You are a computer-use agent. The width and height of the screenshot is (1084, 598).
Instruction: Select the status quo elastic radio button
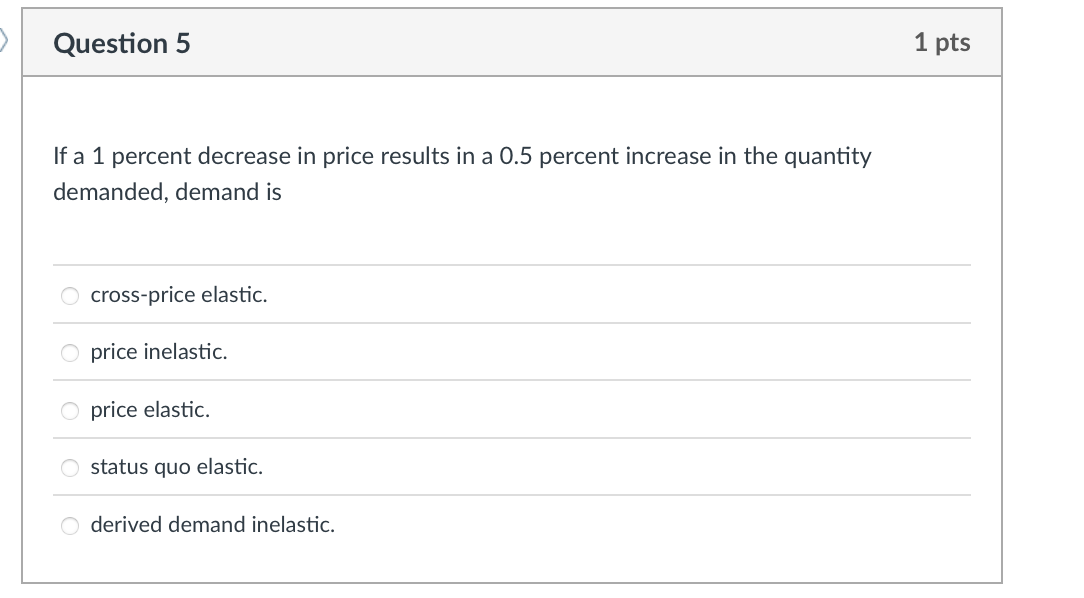(x=69, y=467)
